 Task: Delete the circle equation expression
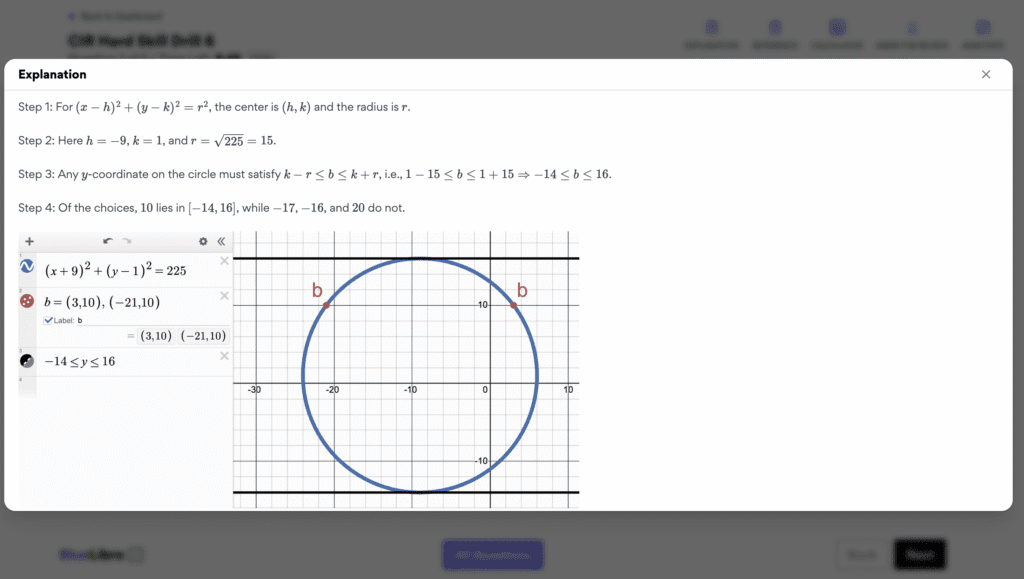pyautogui.click(x=224, y=261)
